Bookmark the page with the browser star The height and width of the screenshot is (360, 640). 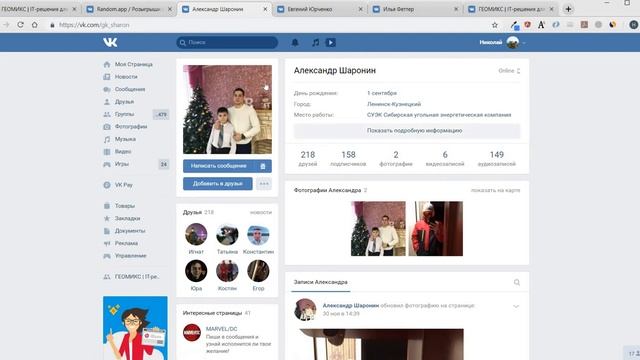(495, 25)
